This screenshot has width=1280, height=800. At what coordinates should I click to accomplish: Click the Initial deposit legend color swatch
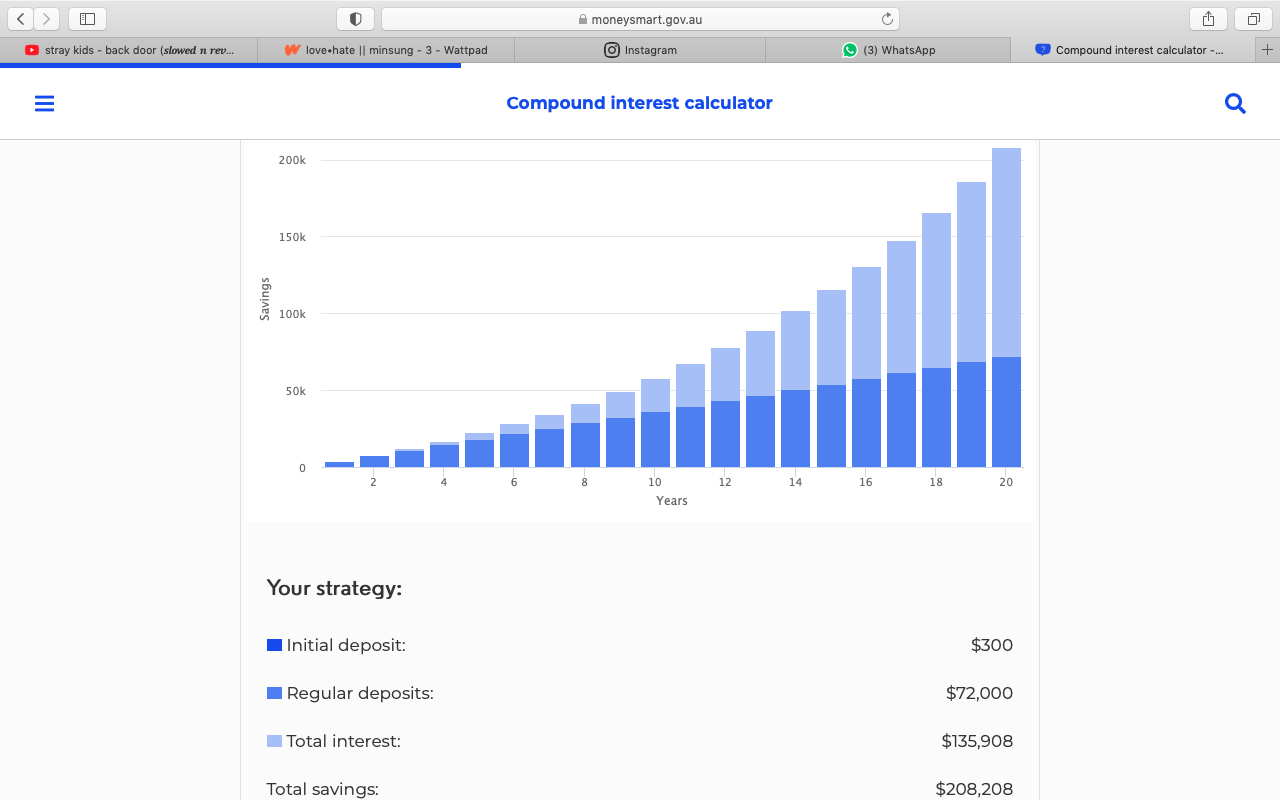click(274, 645)
